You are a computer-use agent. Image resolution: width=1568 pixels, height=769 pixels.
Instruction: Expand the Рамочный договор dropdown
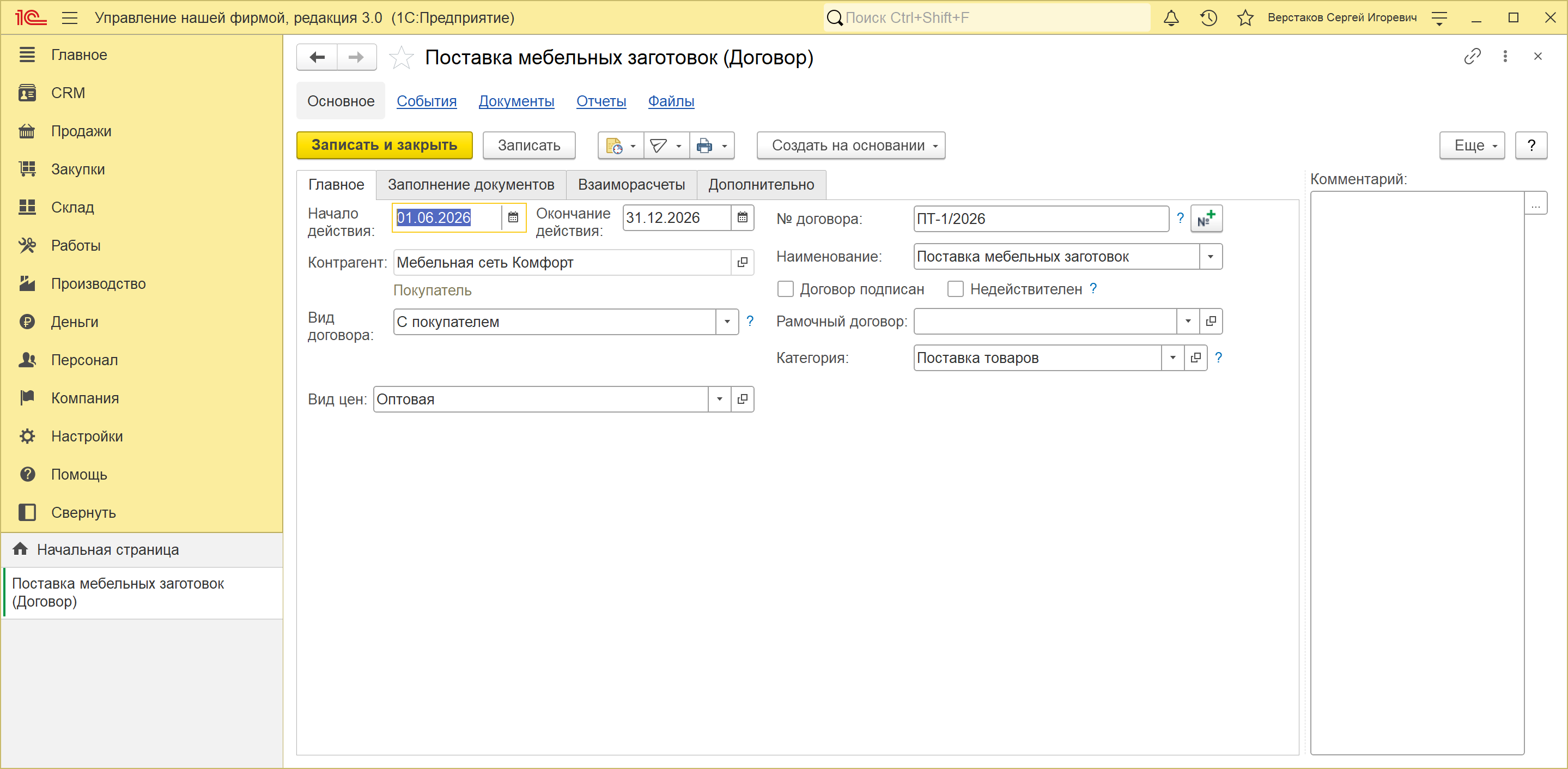coord(1188,321)
